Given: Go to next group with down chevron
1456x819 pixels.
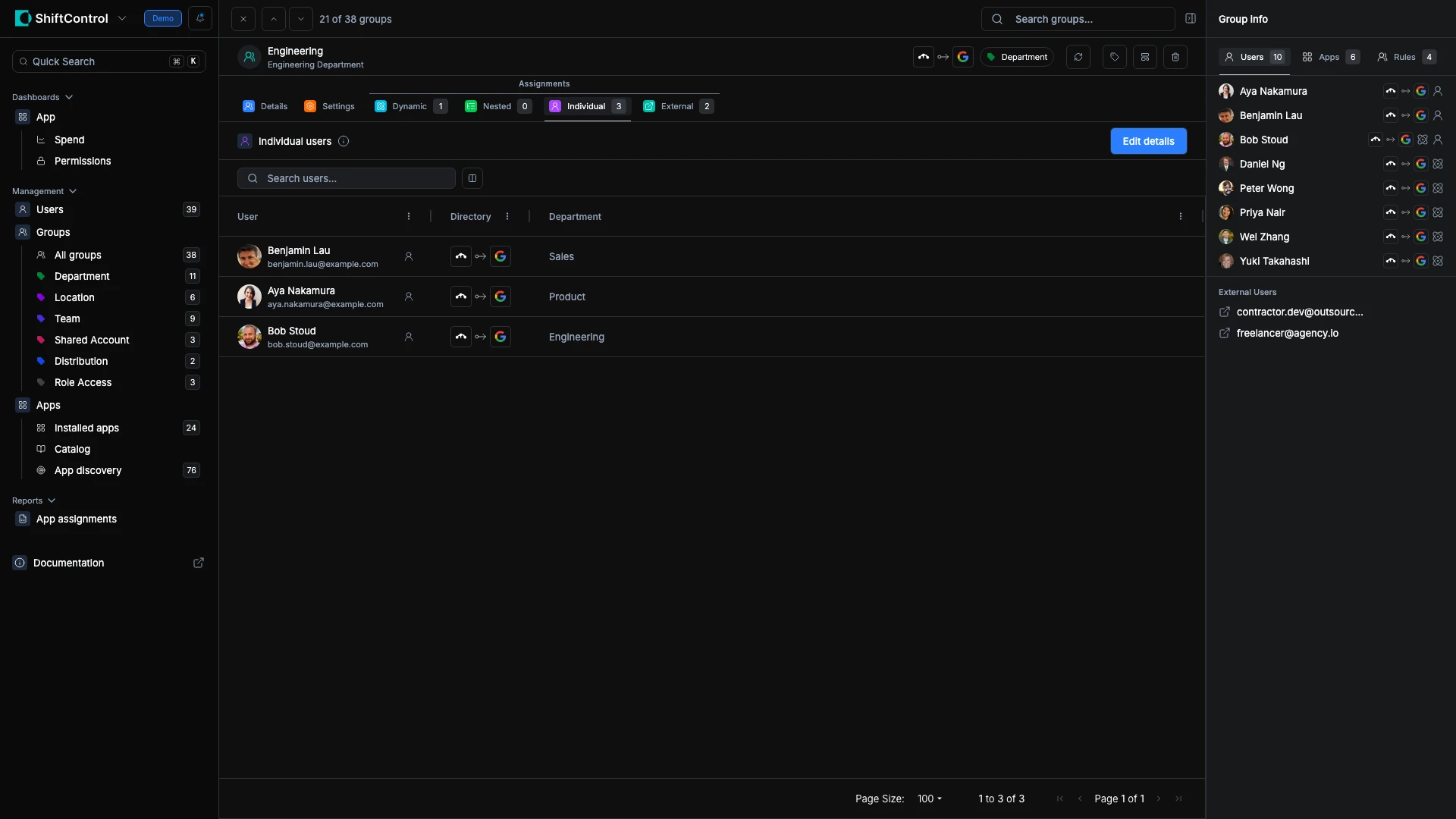Looking at the screenshot, I should pos(301,19).
